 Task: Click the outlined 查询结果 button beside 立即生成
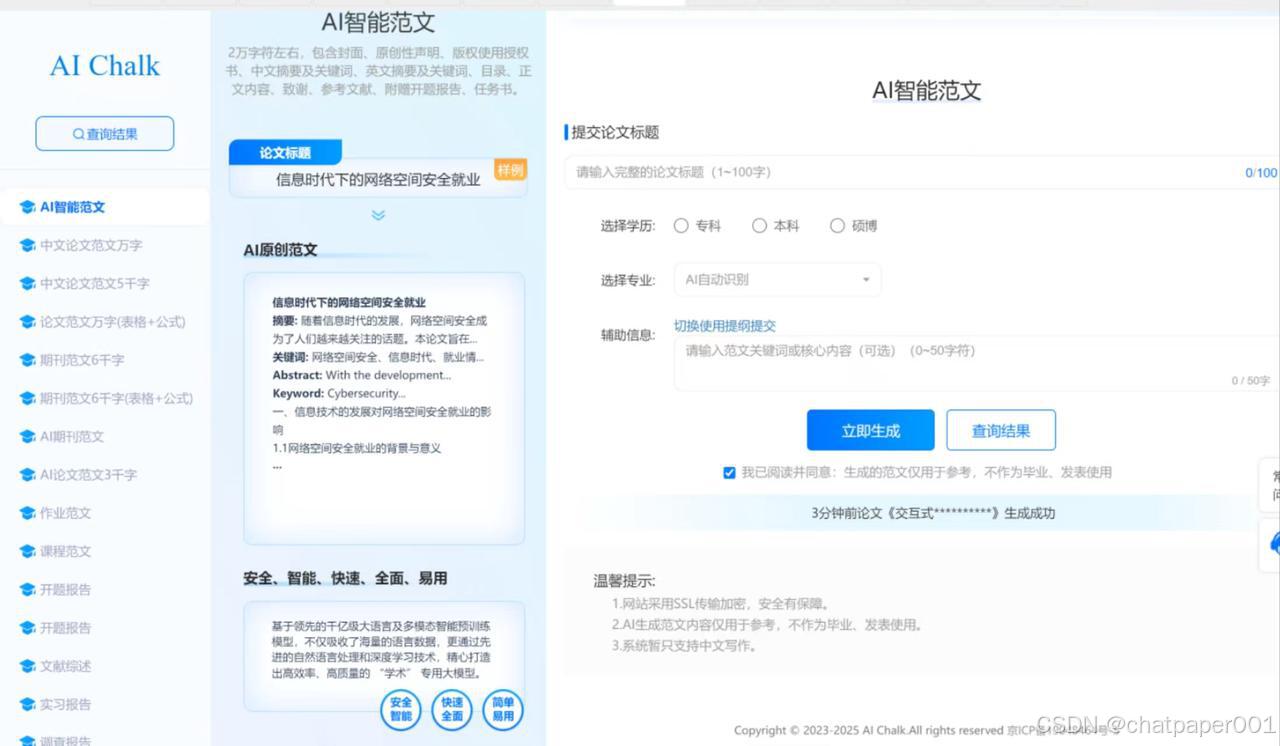[x=1001, y=431]
